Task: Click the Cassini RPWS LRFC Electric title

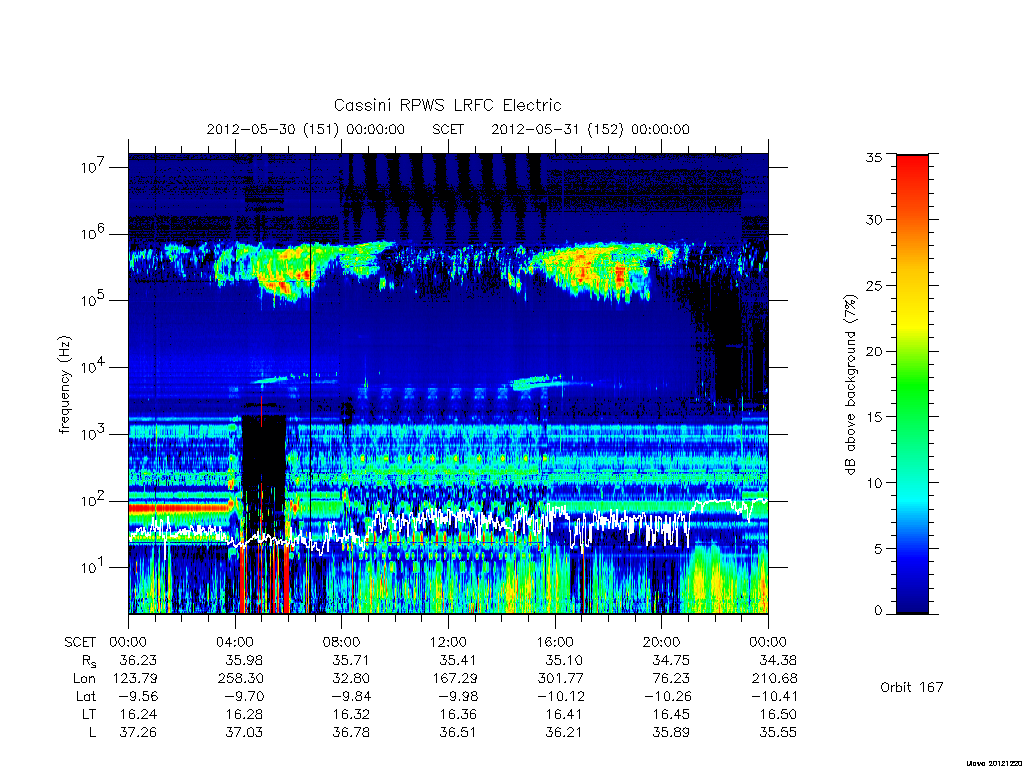Action: 447,105
